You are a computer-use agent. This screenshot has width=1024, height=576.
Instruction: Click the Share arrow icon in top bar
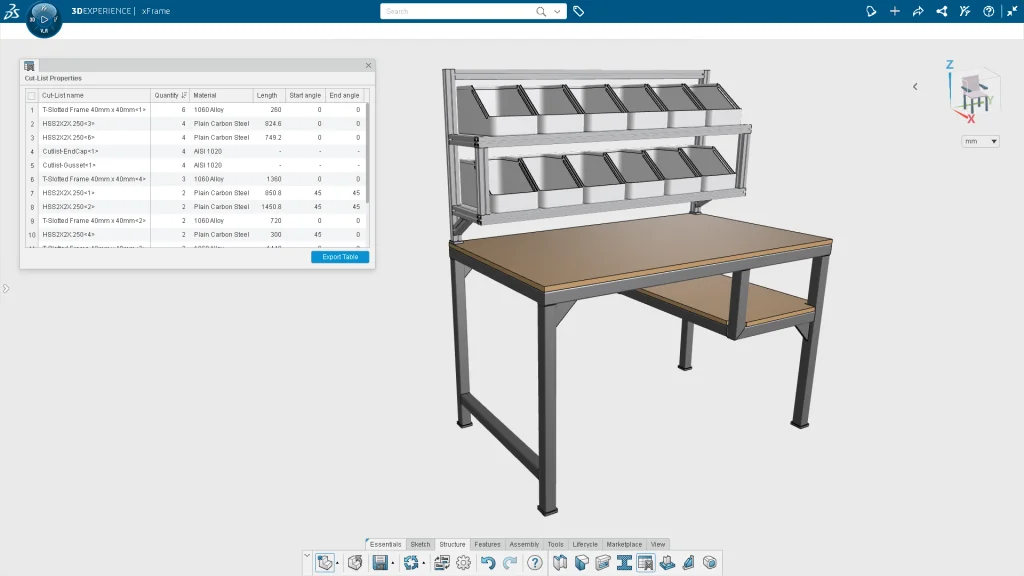coord(918,12)
